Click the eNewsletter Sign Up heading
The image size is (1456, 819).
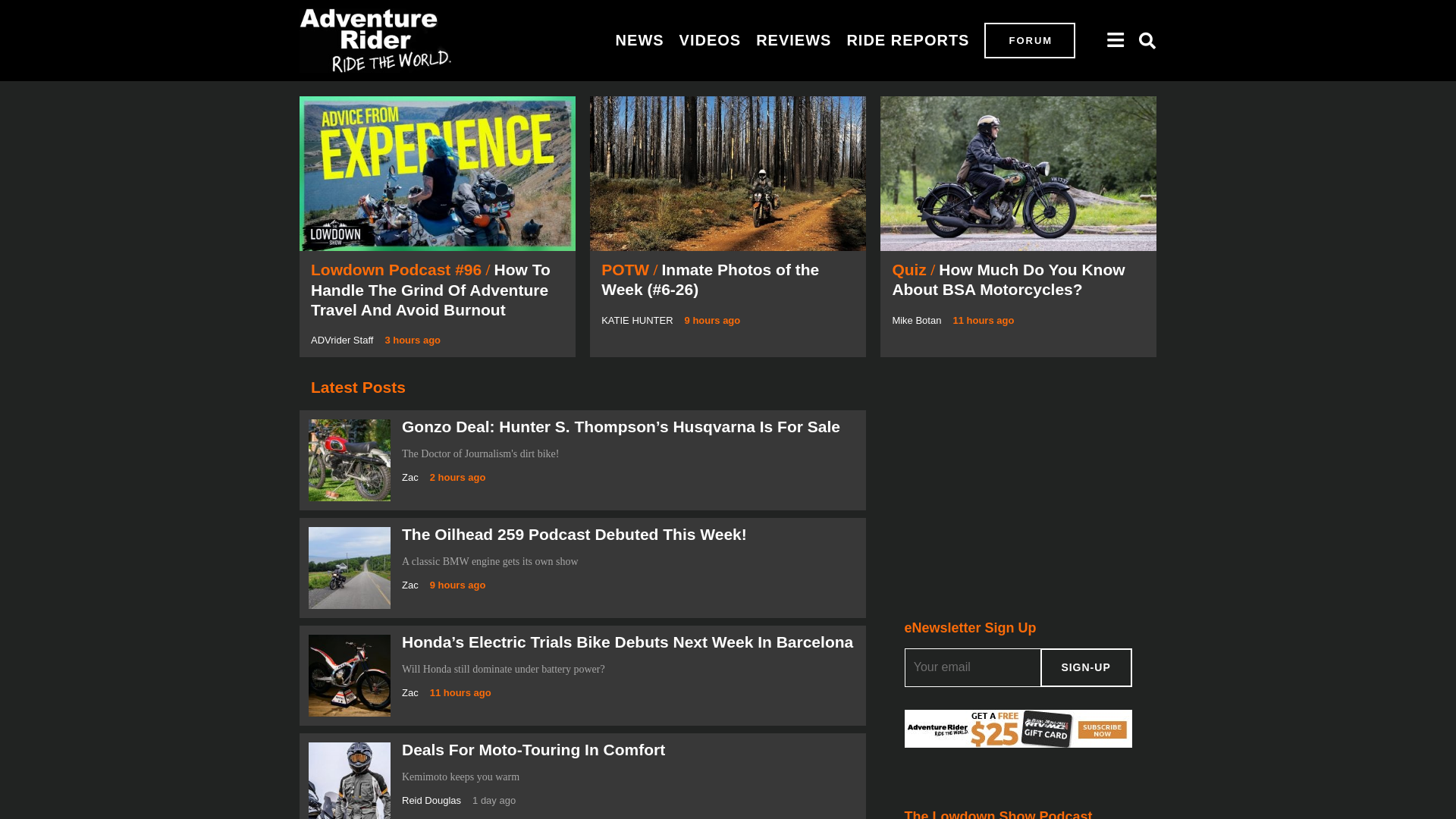(970, 628)
